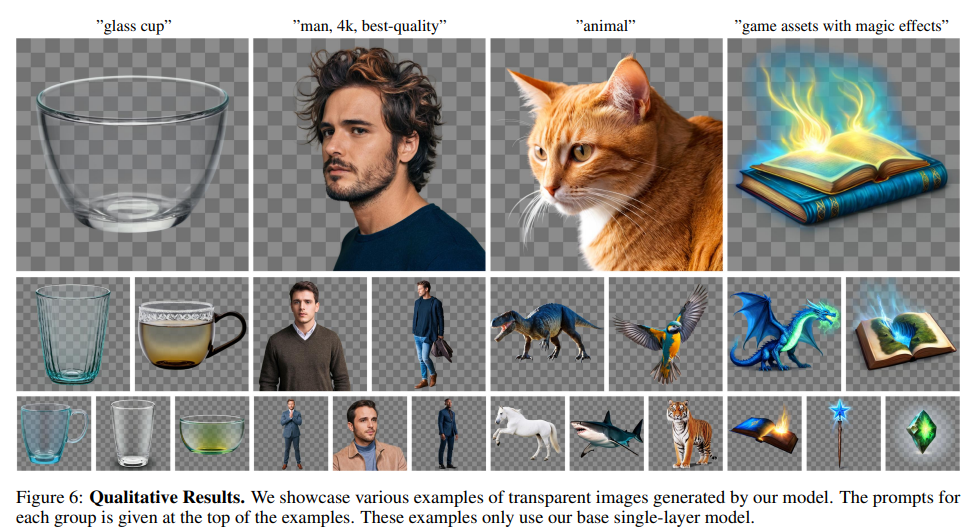Screen dimensions: 978x532
Task: Open the glowing magic book image
Action: click(843, 154)
